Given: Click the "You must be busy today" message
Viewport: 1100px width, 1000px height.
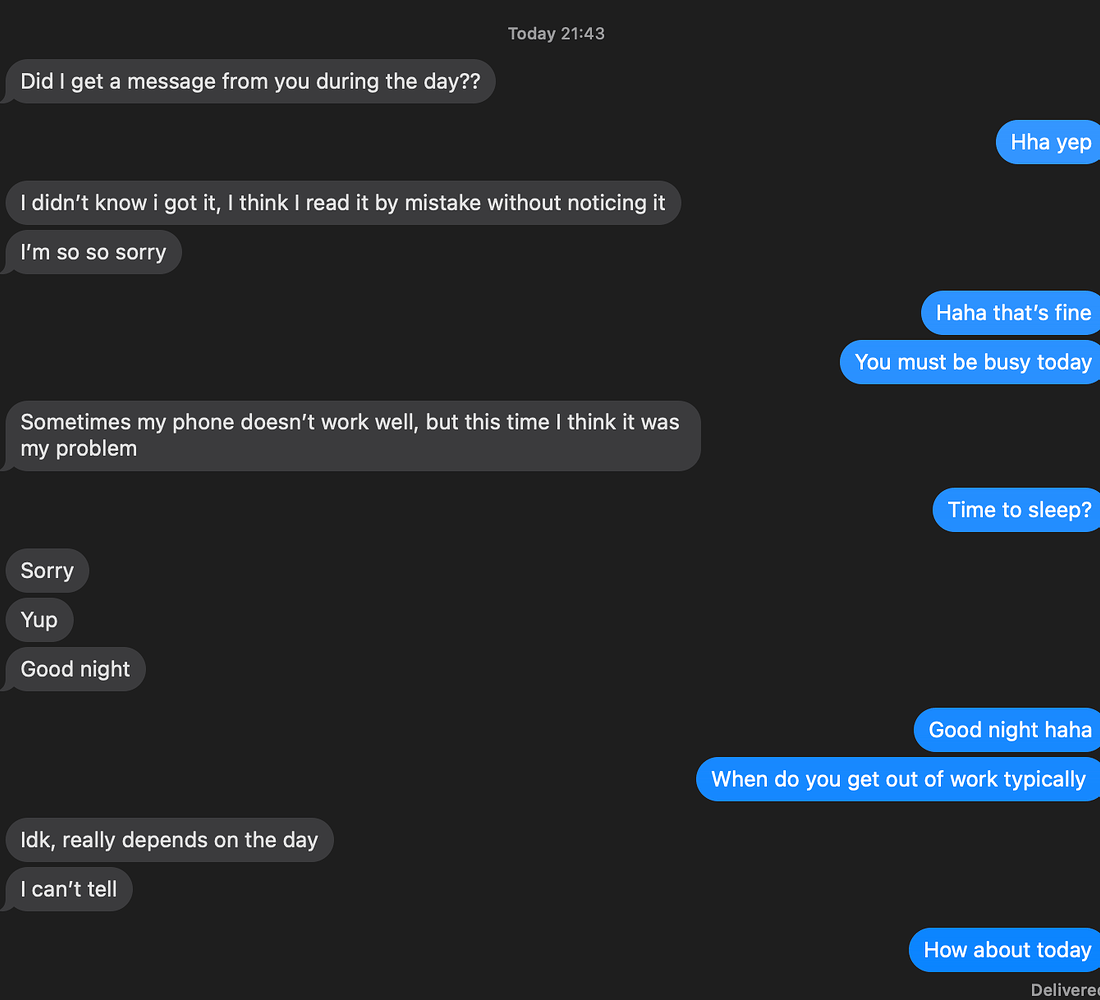Looking at the screenshot, I should [972, 362].
